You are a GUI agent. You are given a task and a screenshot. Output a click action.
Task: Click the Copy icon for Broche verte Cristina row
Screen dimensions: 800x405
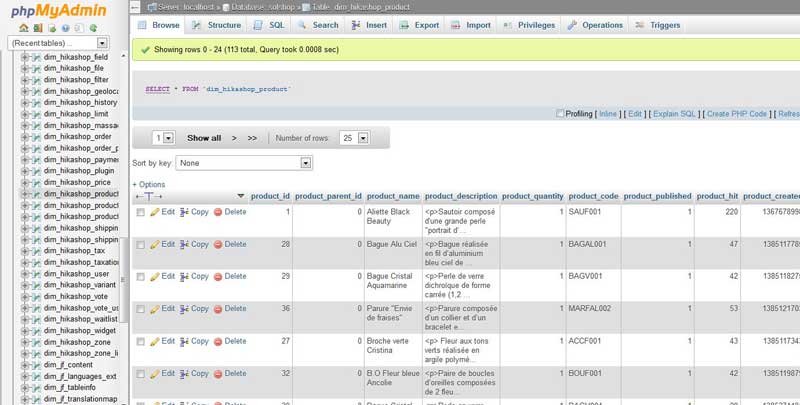tap(185, 341)
